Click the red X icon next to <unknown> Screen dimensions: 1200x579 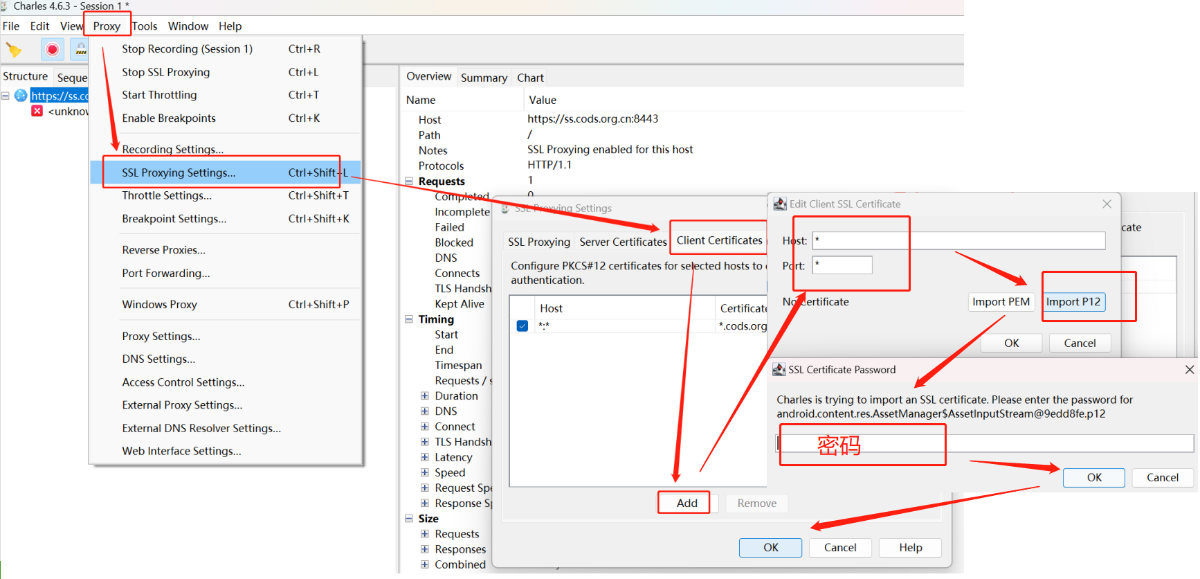(x=37, y=111)
